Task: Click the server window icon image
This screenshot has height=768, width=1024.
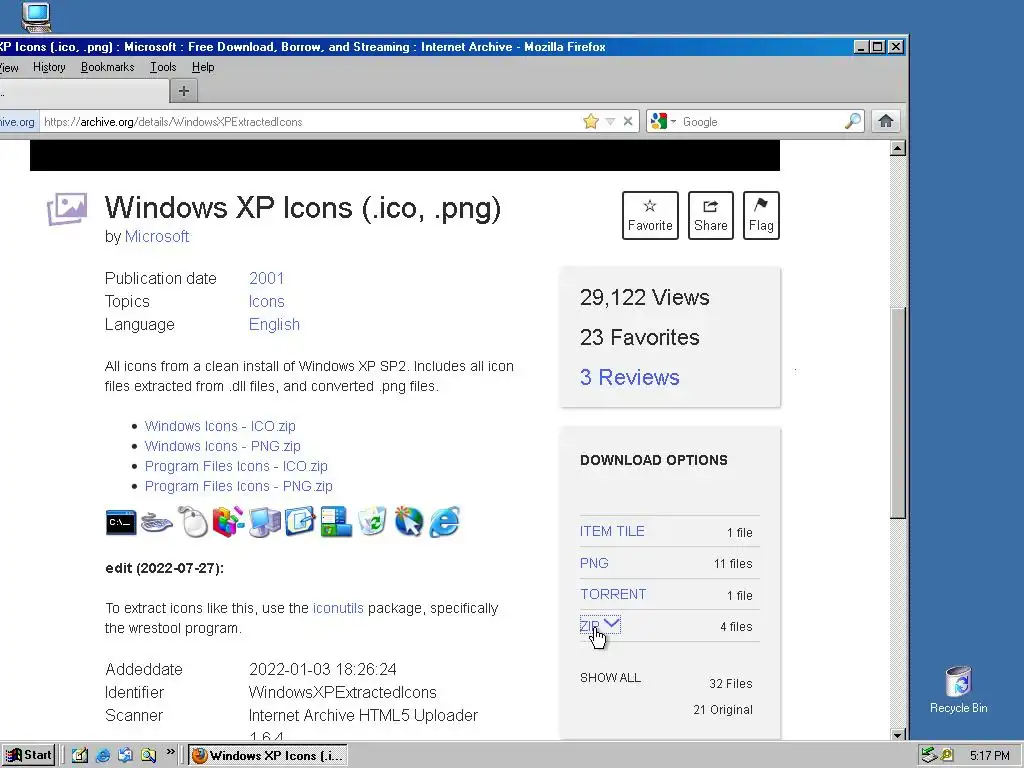Action: 336,522
